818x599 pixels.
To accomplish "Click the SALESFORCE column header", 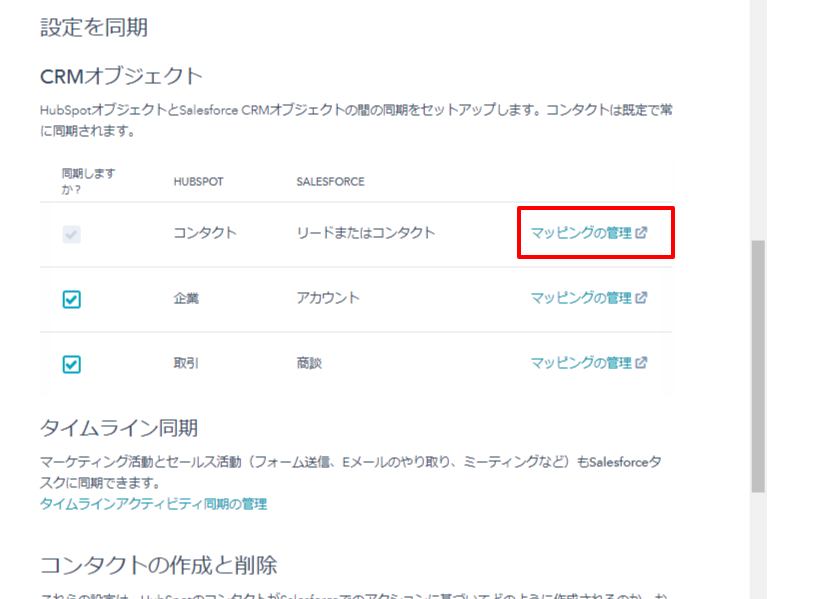I will pyautogui.click(x=330, y=182).
